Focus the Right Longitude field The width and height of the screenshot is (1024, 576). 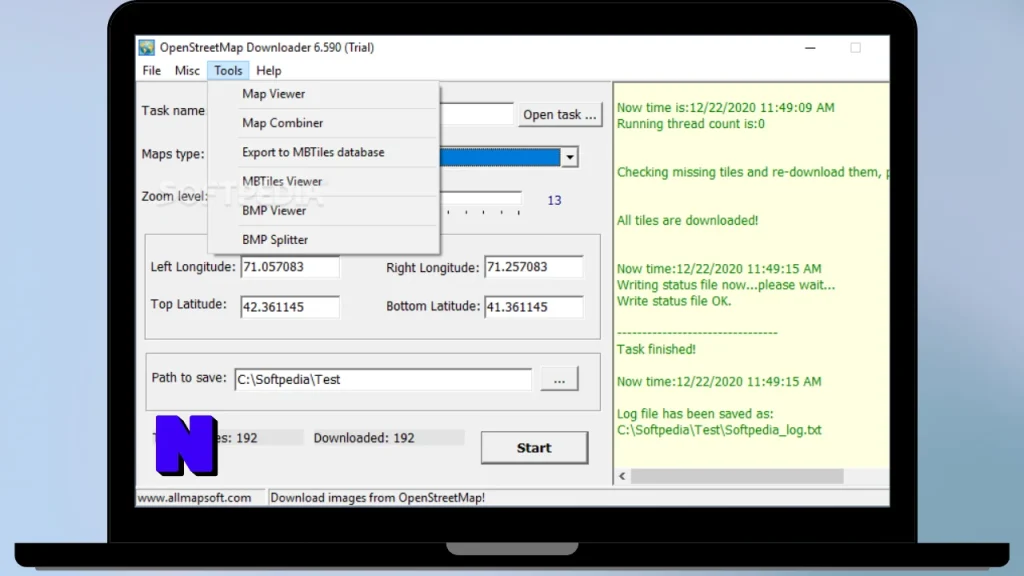pos(534,267)
